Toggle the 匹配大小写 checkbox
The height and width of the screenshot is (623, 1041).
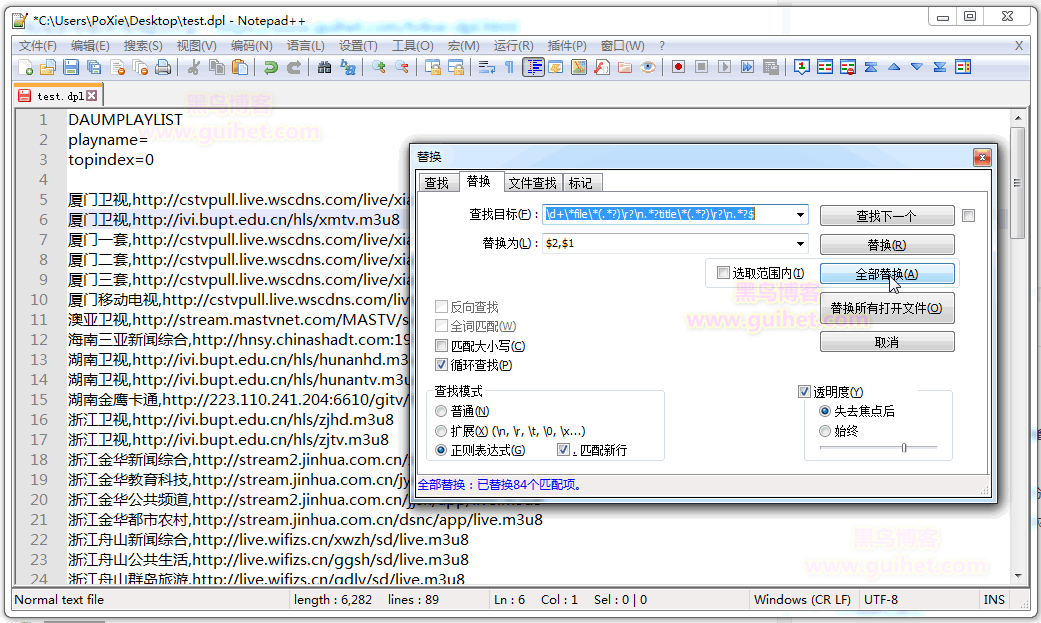pos(441,346)
